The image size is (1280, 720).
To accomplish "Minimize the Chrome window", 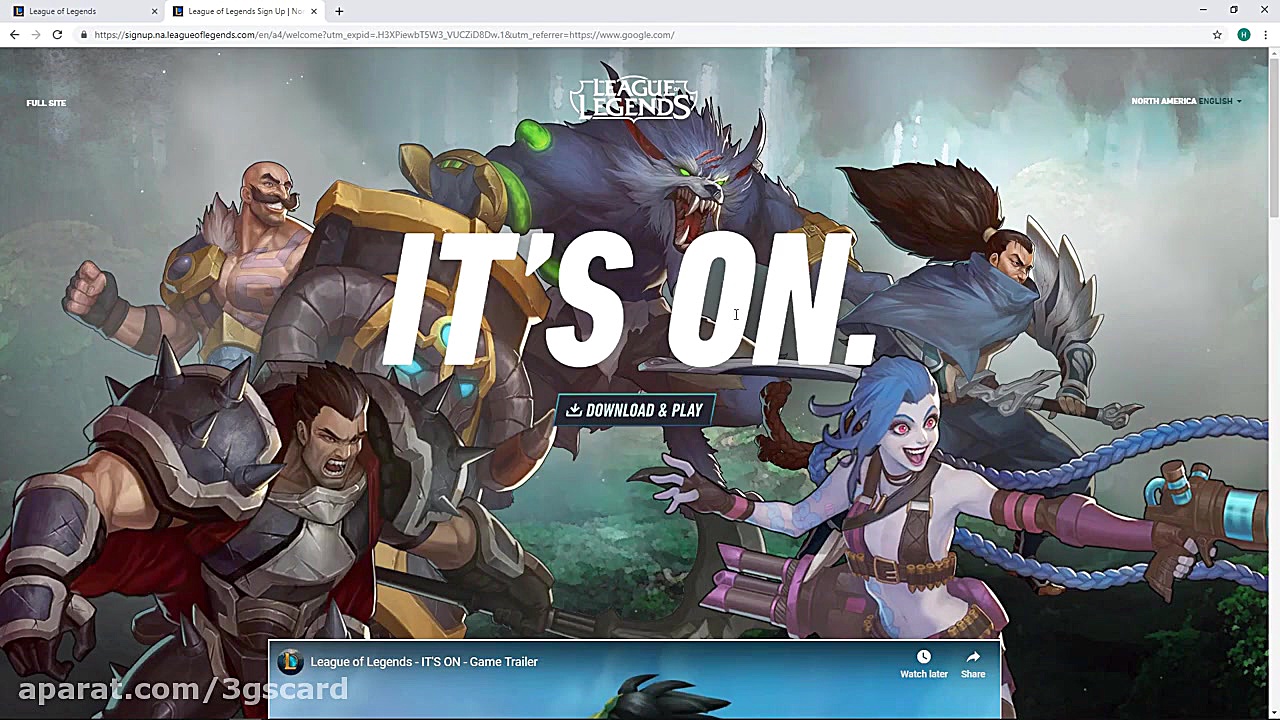I will coord(1203,10).
